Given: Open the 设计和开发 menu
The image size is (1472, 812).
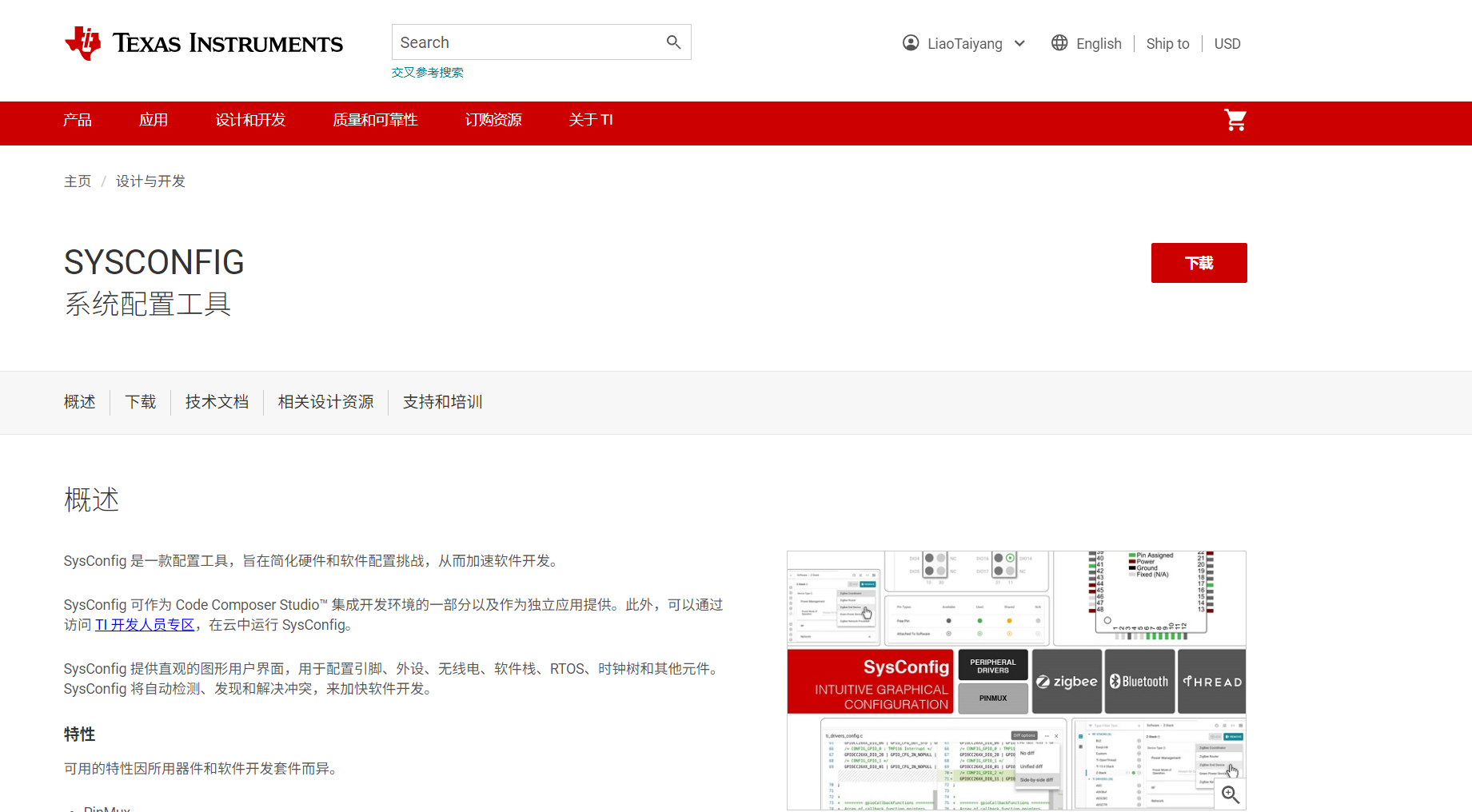Looking at the screenshot, I should (250, 120).
